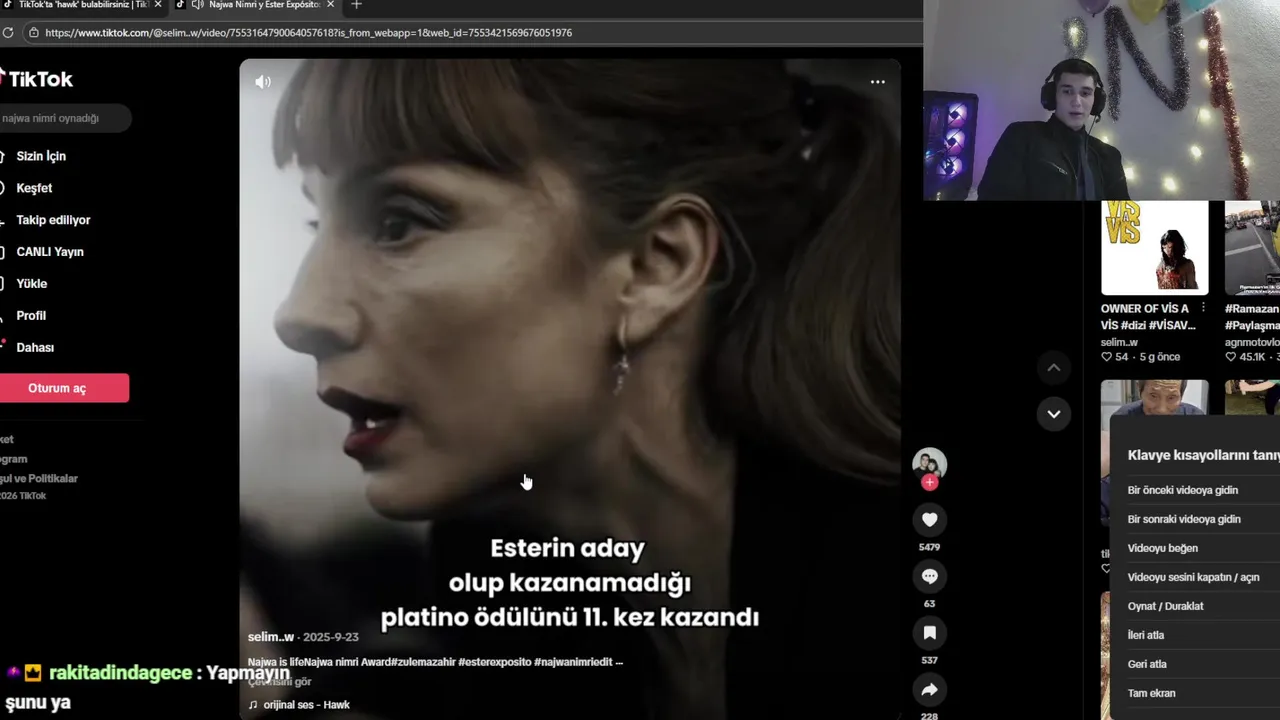
Task: Click #esterexposito hashtag in caption
Action: click(495, 662)
